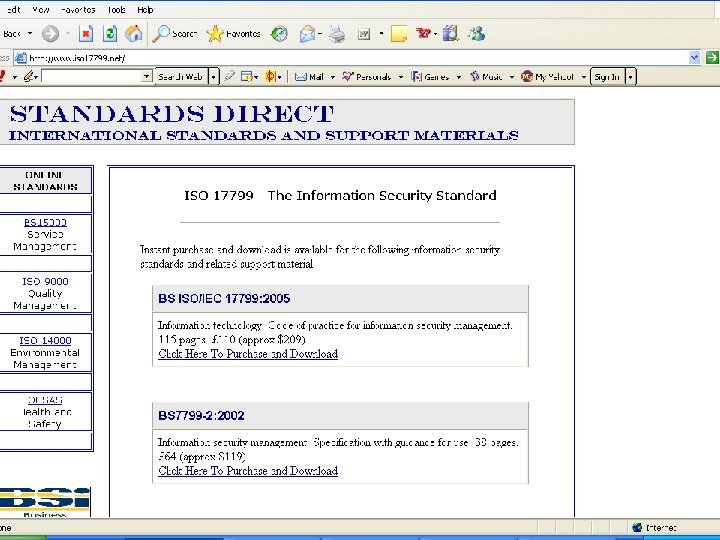Expand the address bar dropdown
The image size is (720, 540).
click(x=694, y=57)
